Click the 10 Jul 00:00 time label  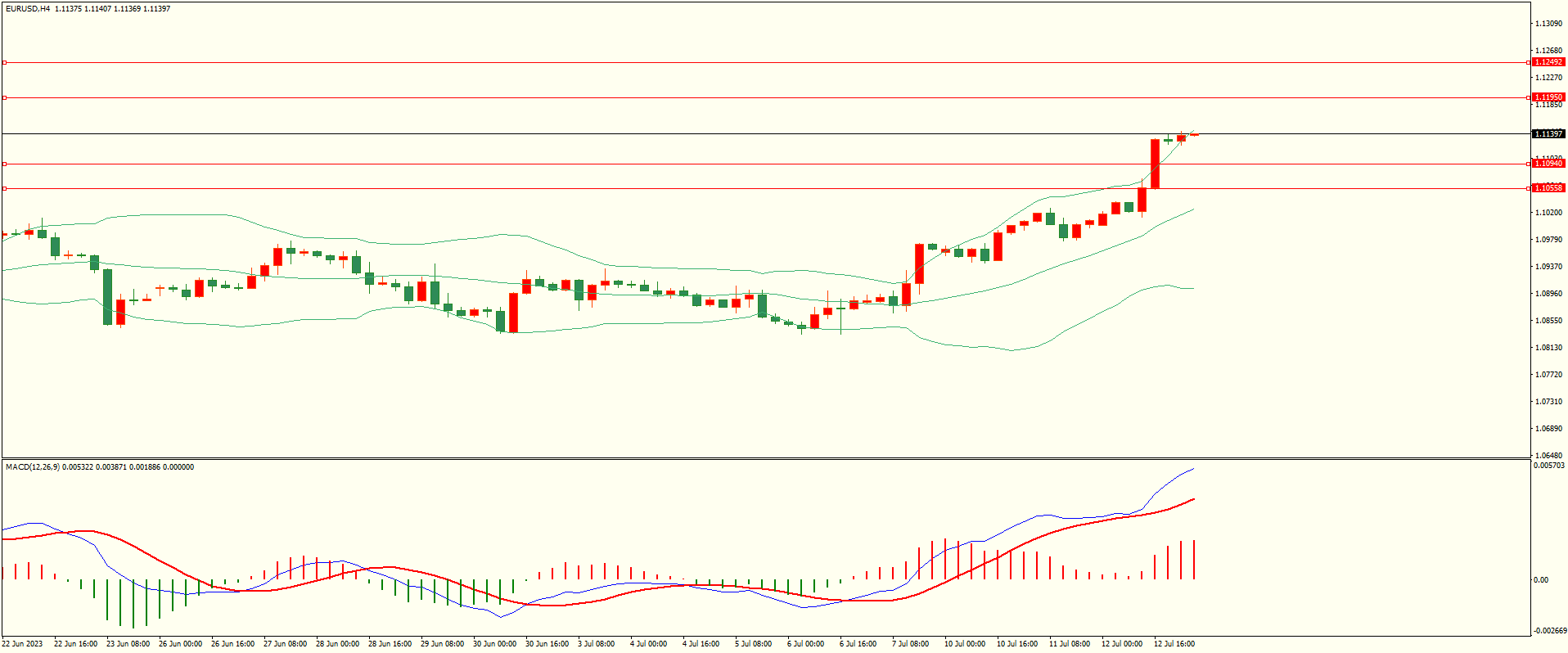point(965,644)
